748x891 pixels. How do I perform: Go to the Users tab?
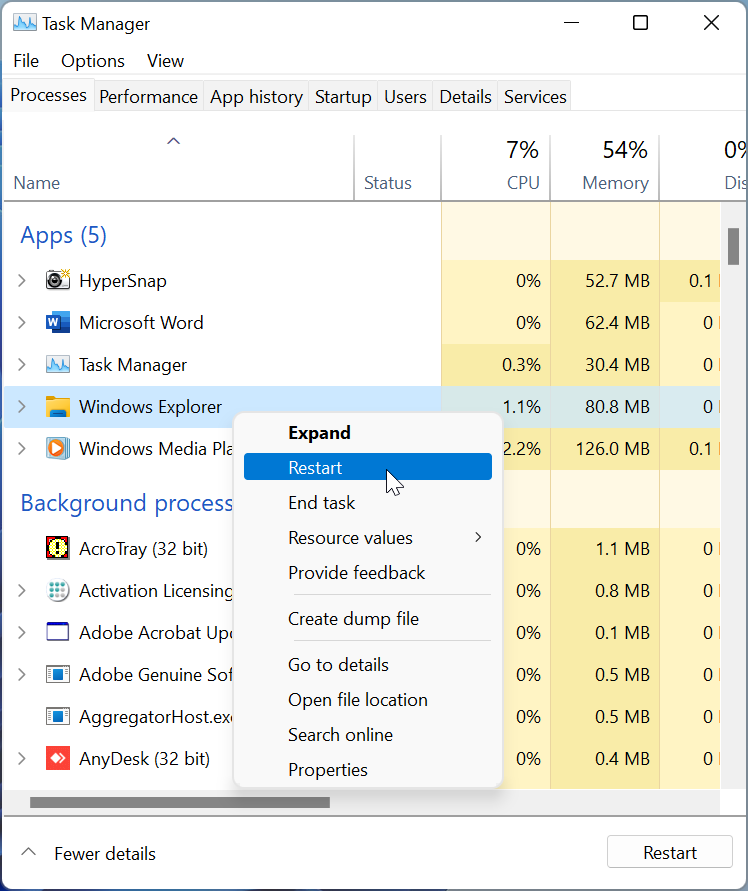coord(405,97)
